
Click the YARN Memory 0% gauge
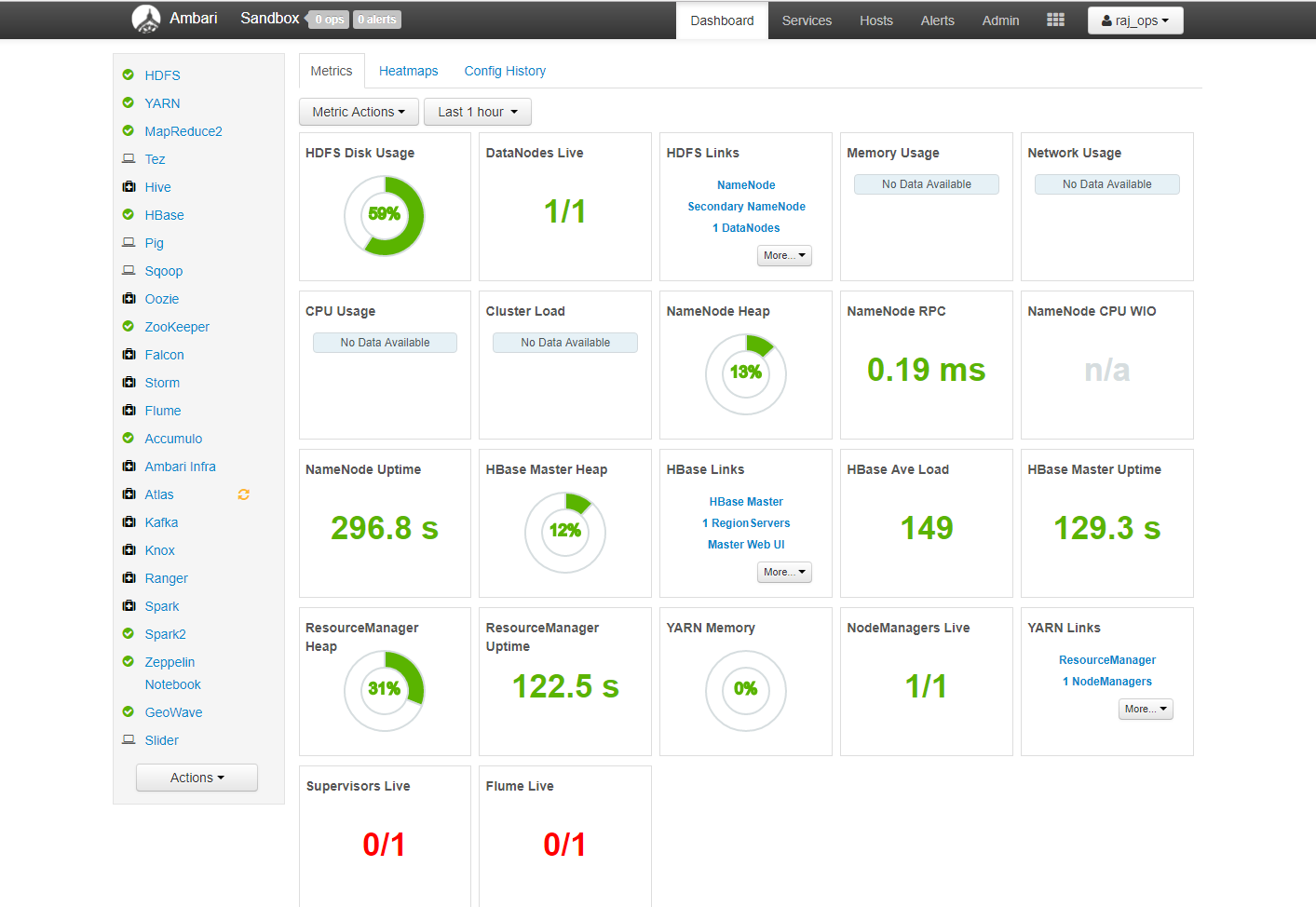[x=746, y=691]
